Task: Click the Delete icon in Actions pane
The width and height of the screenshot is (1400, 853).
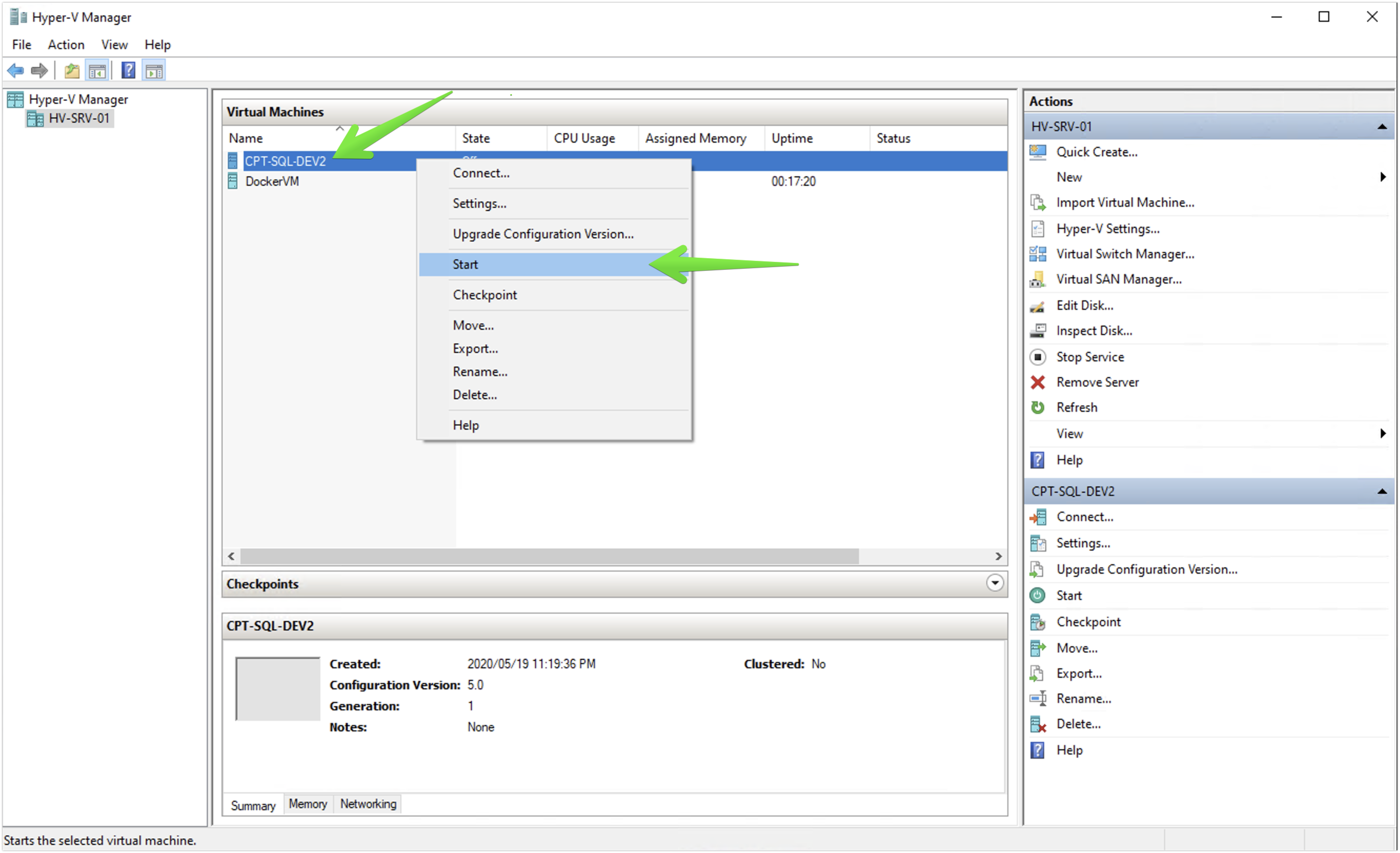Action: click(1038, 724)
